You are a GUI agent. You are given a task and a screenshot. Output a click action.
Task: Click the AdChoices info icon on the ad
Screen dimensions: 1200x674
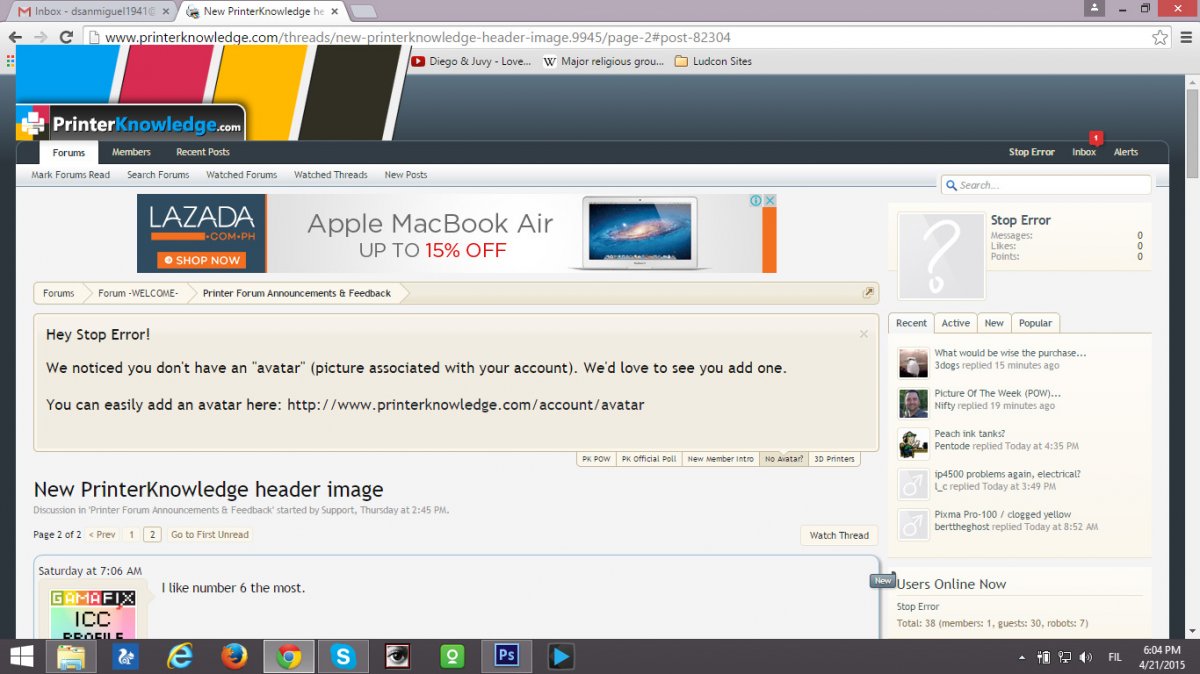[x=757, y=201]
